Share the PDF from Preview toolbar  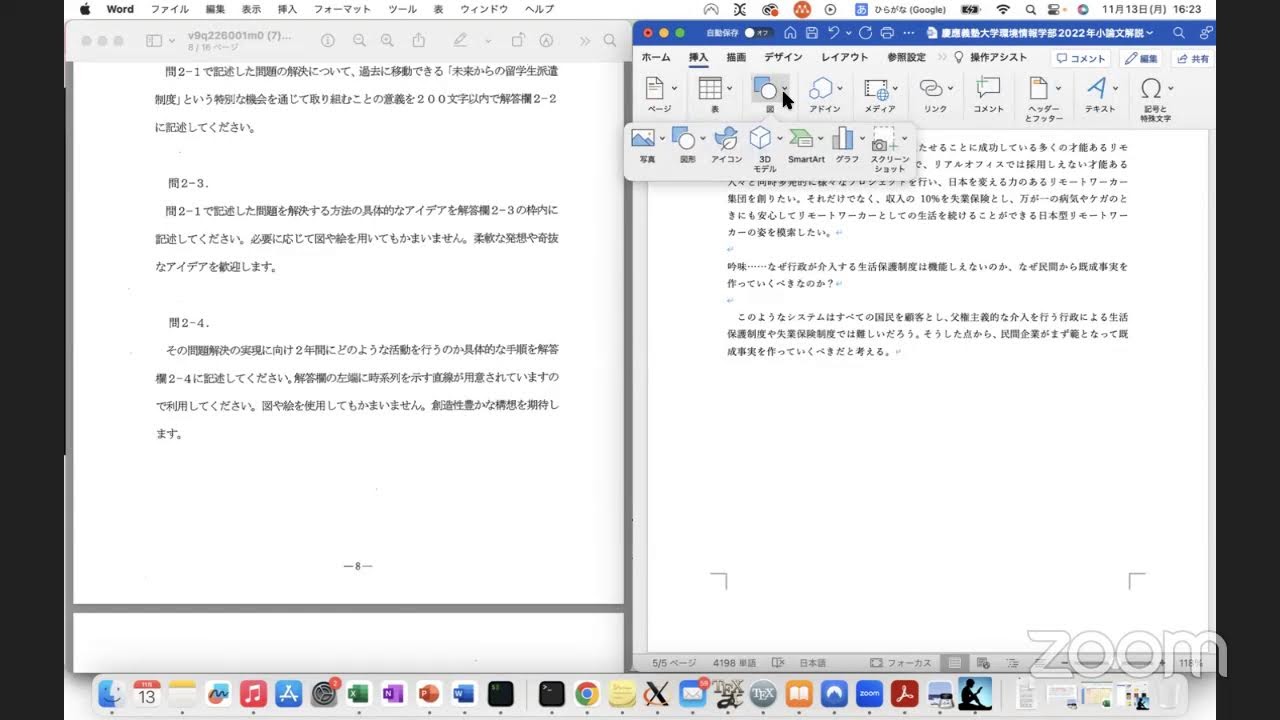(419, 41)
